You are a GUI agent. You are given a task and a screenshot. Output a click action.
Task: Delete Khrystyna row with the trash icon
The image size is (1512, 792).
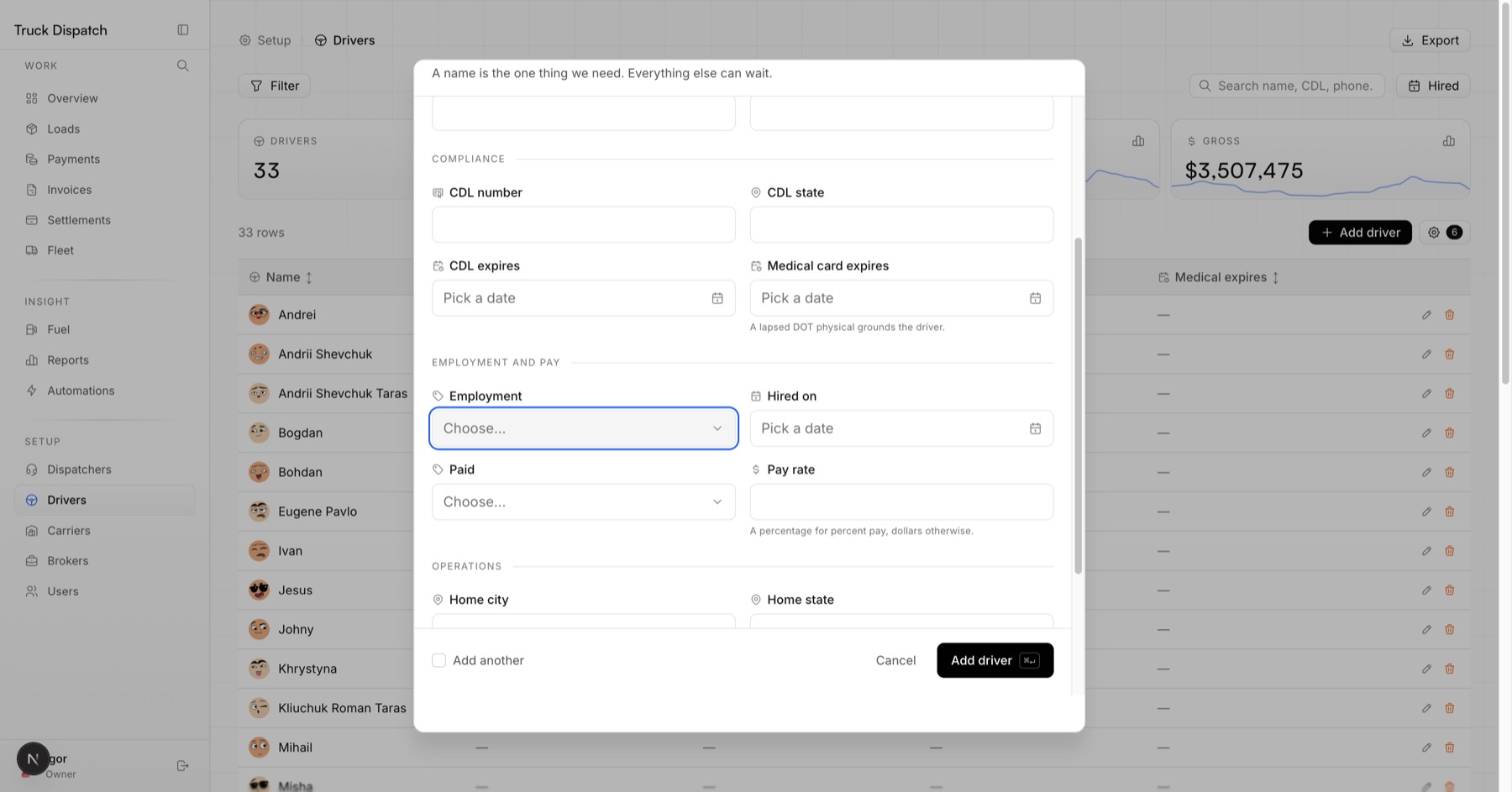pos(1449,669)
